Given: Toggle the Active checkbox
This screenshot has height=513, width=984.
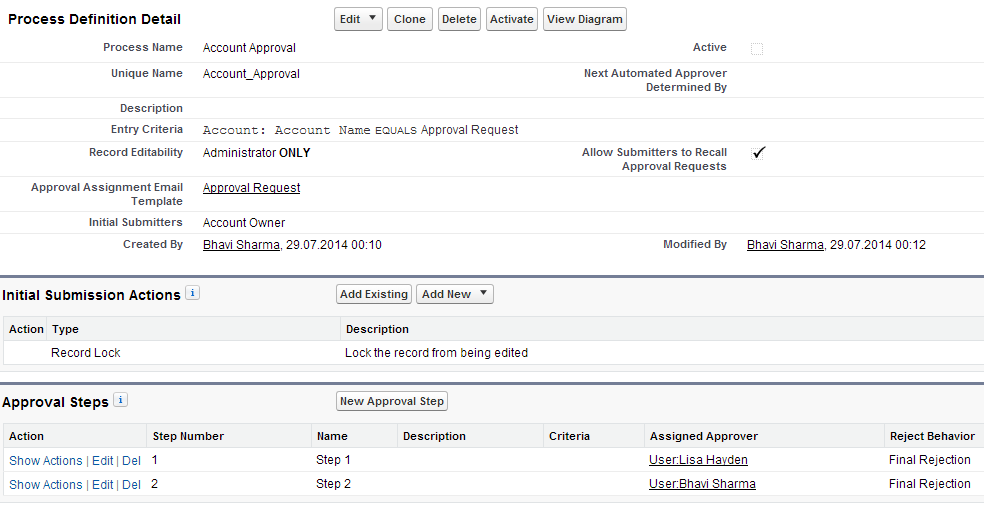Looking at the screenshot, I should (757, 49).
